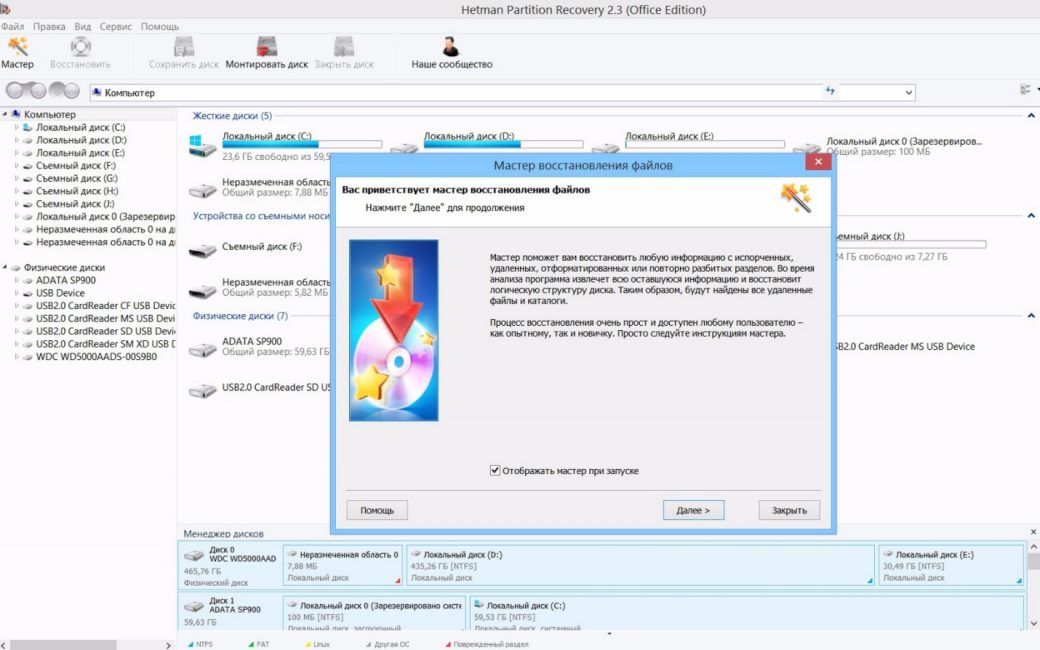
Task: Select USB2.0 CardReader MS USB Device in main panel
Action: click(x=905, y=346)
